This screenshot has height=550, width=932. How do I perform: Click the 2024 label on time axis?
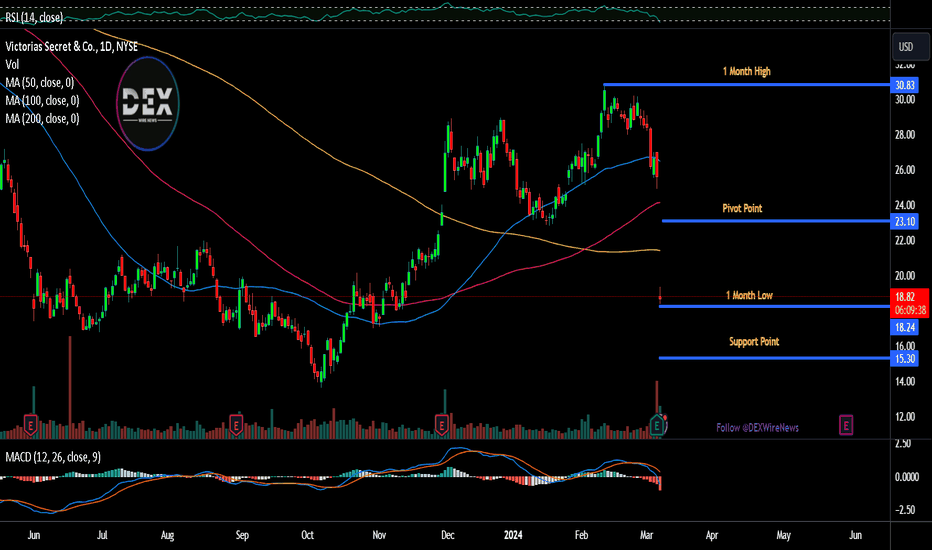click(513, 535)
